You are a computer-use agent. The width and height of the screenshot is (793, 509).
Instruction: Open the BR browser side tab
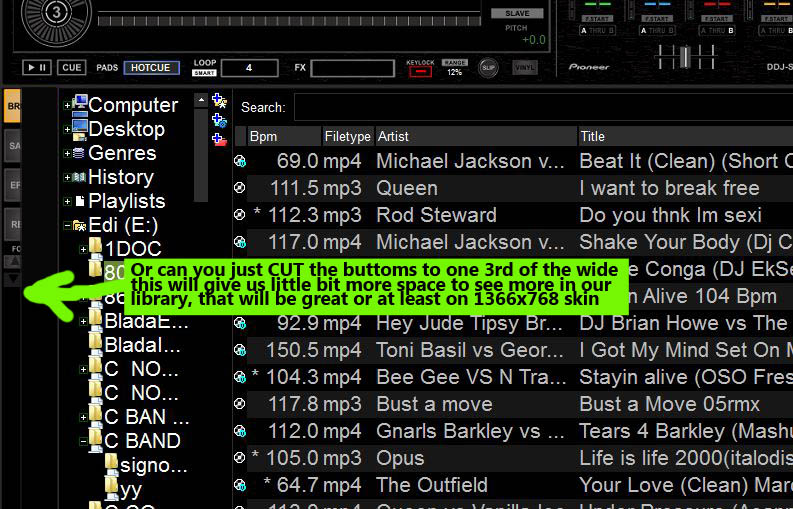(12, 106)
